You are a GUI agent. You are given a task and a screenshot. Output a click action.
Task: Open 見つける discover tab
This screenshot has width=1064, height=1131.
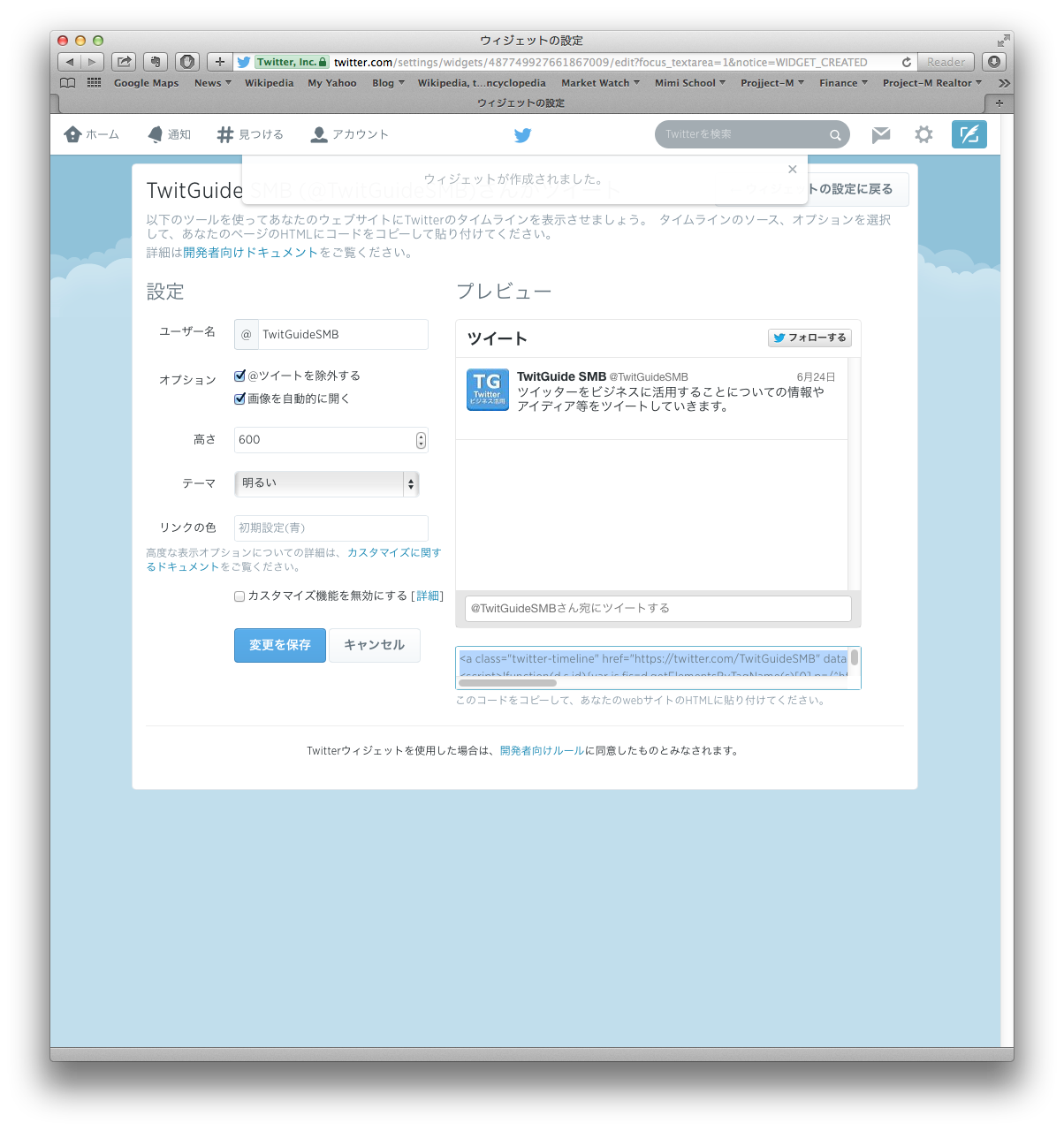(x=250, y=134)
